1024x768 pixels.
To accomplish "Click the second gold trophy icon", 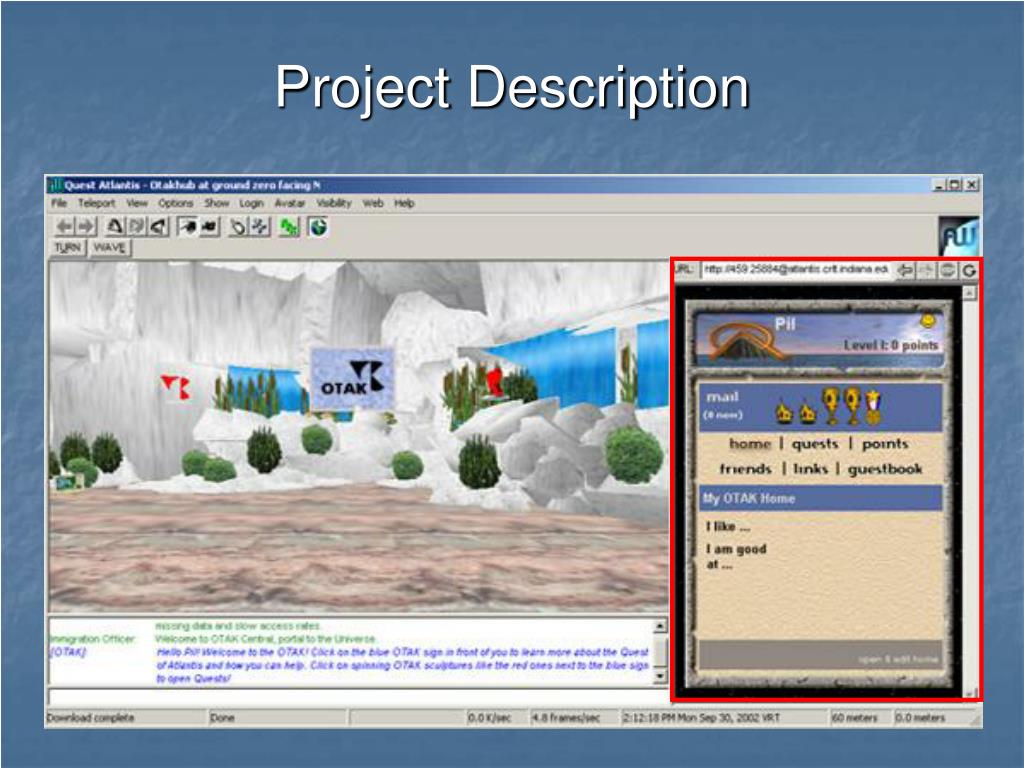I will pyautogui.click(x=852, y=406).
